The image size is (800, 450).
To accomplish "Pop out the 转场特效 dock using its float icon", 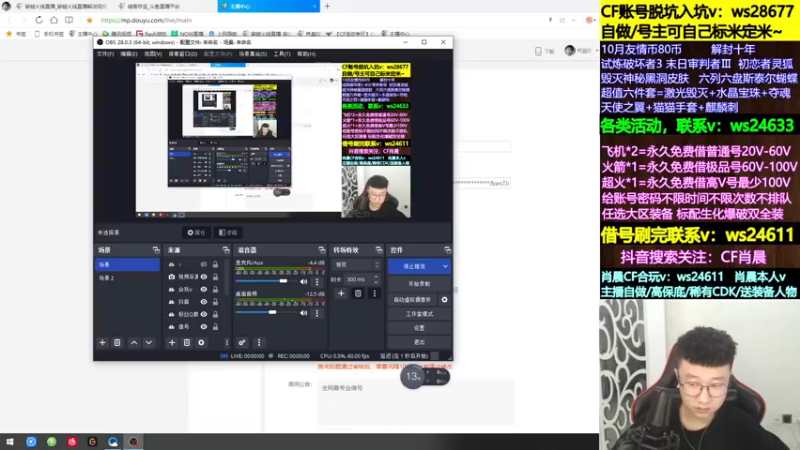I will pyautogui.click(x=379, y=250).
